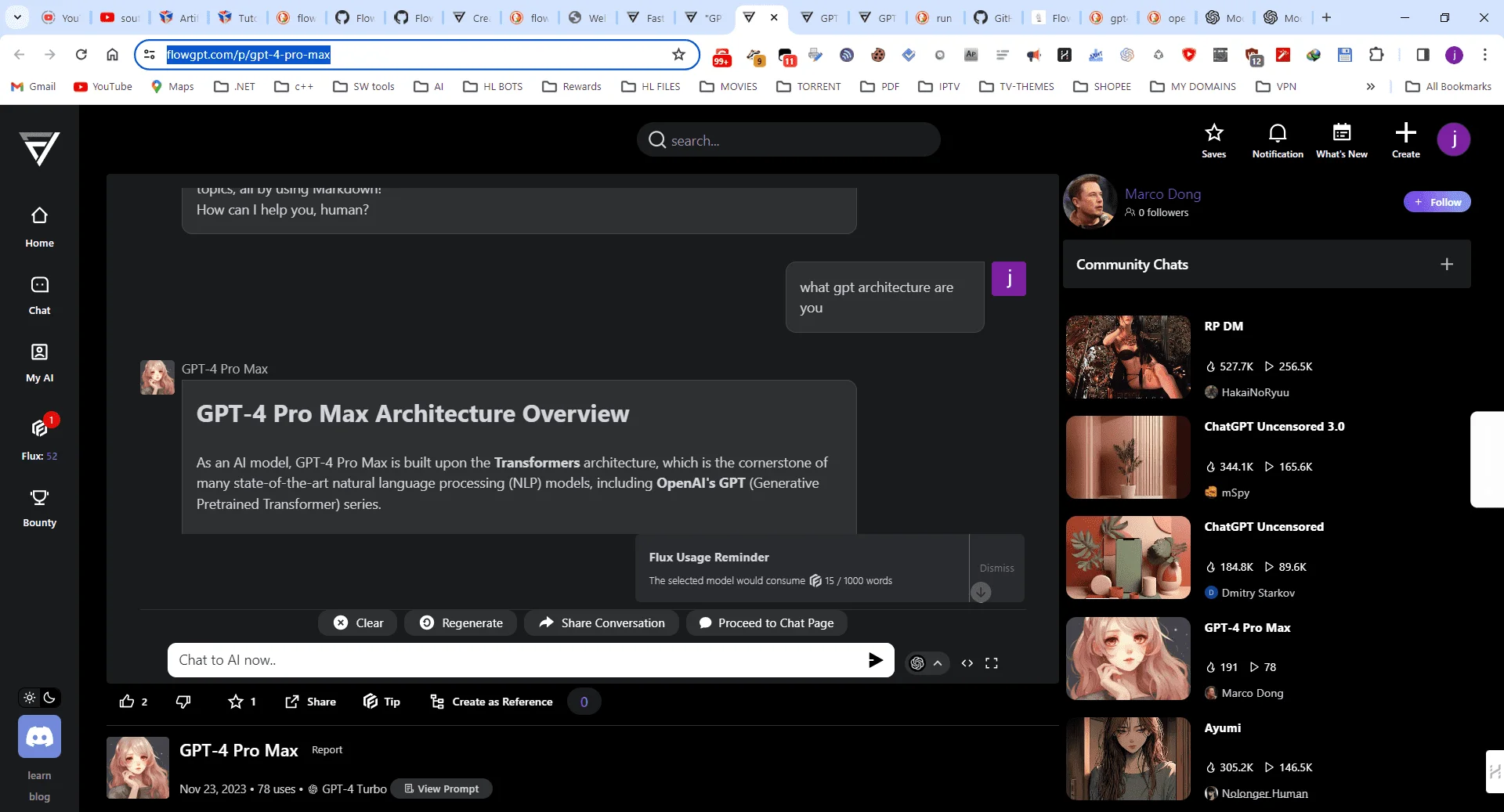The width and height of the screenshot is (1504, 812).
Task: Open the side panel browser icon
Action: (1423, 54)
